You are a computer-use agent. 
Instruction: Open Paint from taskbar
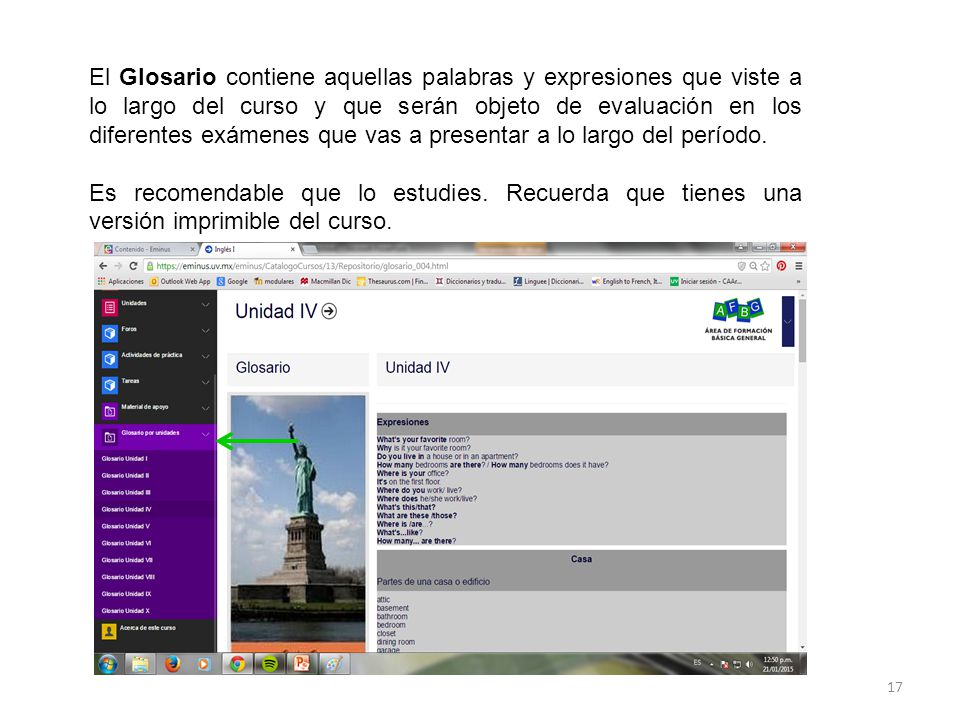(x=334, y=664)
